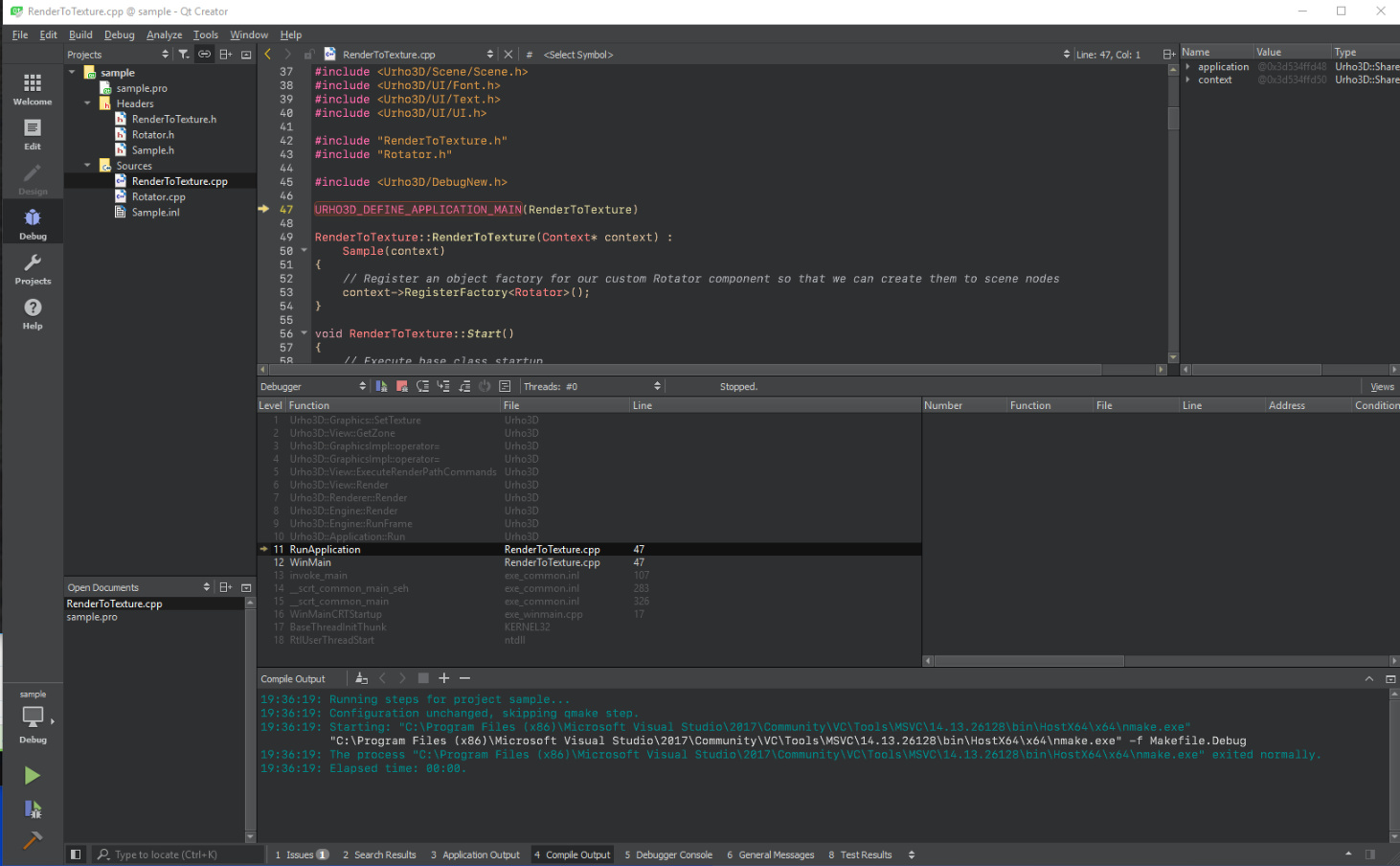The image size is (1400, 866).
Task: Close the RenderToTexture.cpp document
Action: 508,55
